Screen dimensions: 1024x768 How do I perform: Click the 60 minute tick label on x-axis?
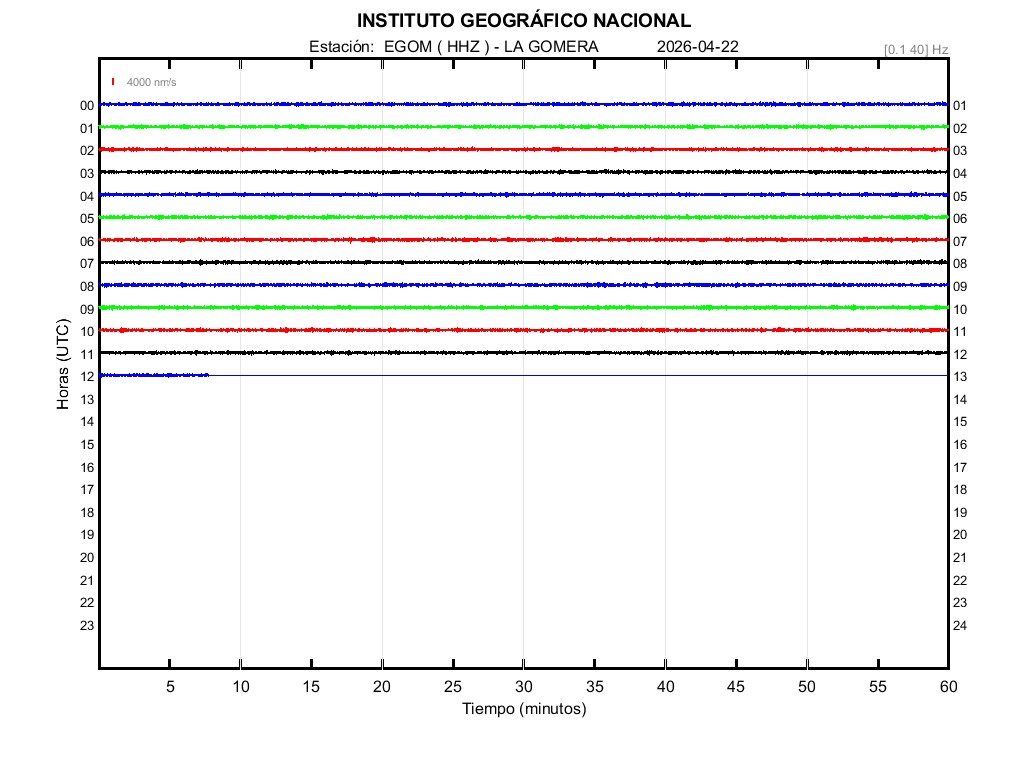(x=947, y=686)
